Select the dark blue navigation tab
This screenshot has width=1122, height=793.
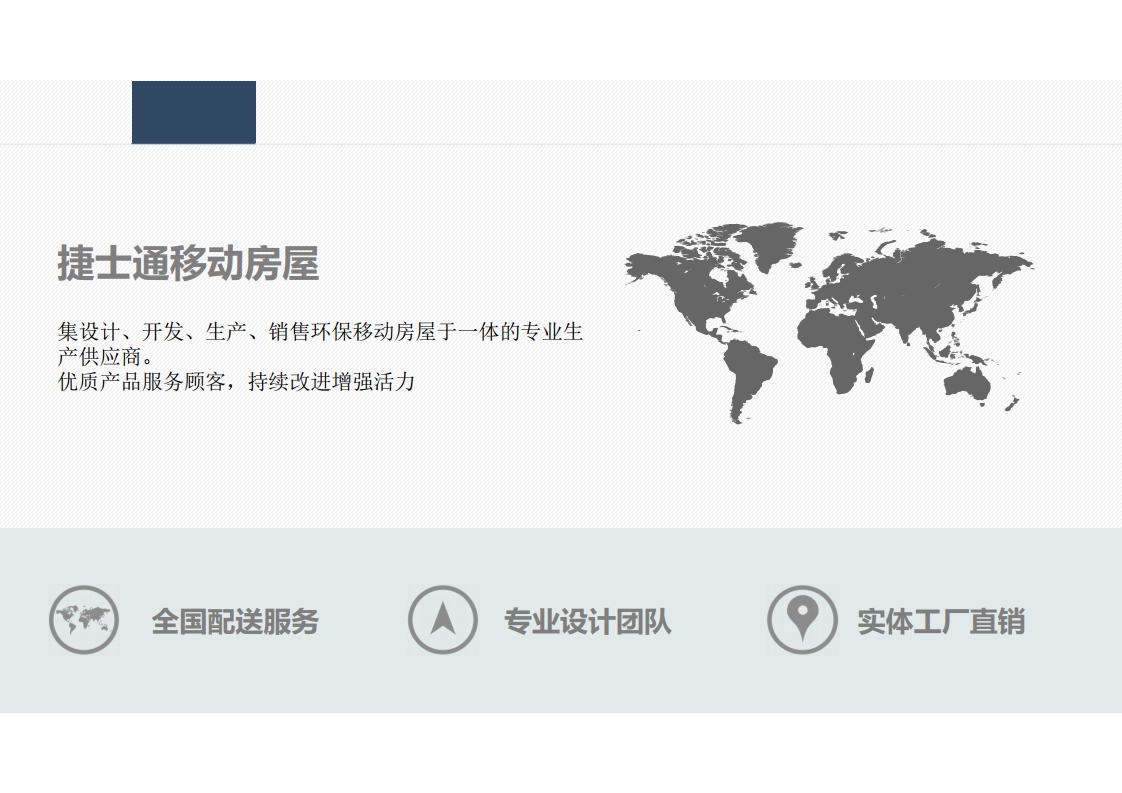(x=194, y=112)
